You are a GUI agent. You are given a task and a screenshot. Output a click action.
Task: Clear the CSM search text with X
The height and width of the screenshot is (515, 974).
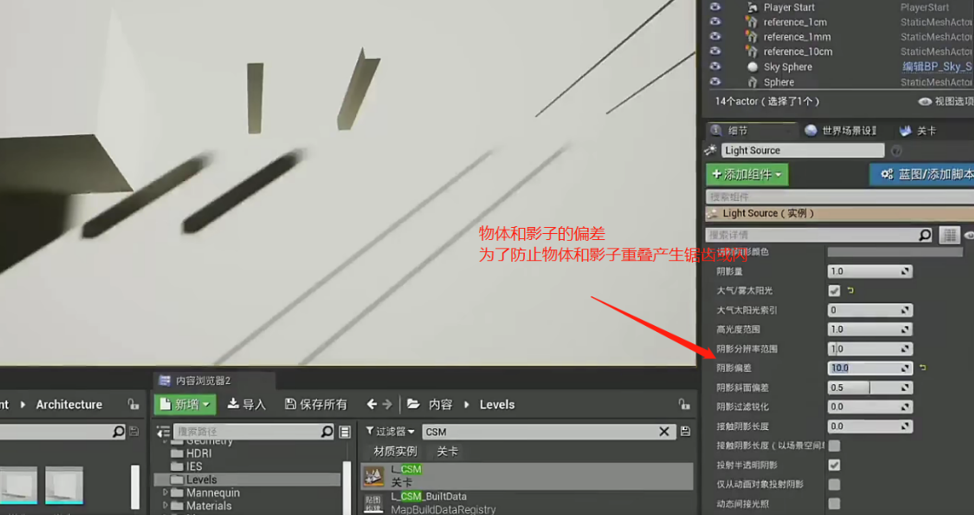pyautogui.click(x=664, y=432)
